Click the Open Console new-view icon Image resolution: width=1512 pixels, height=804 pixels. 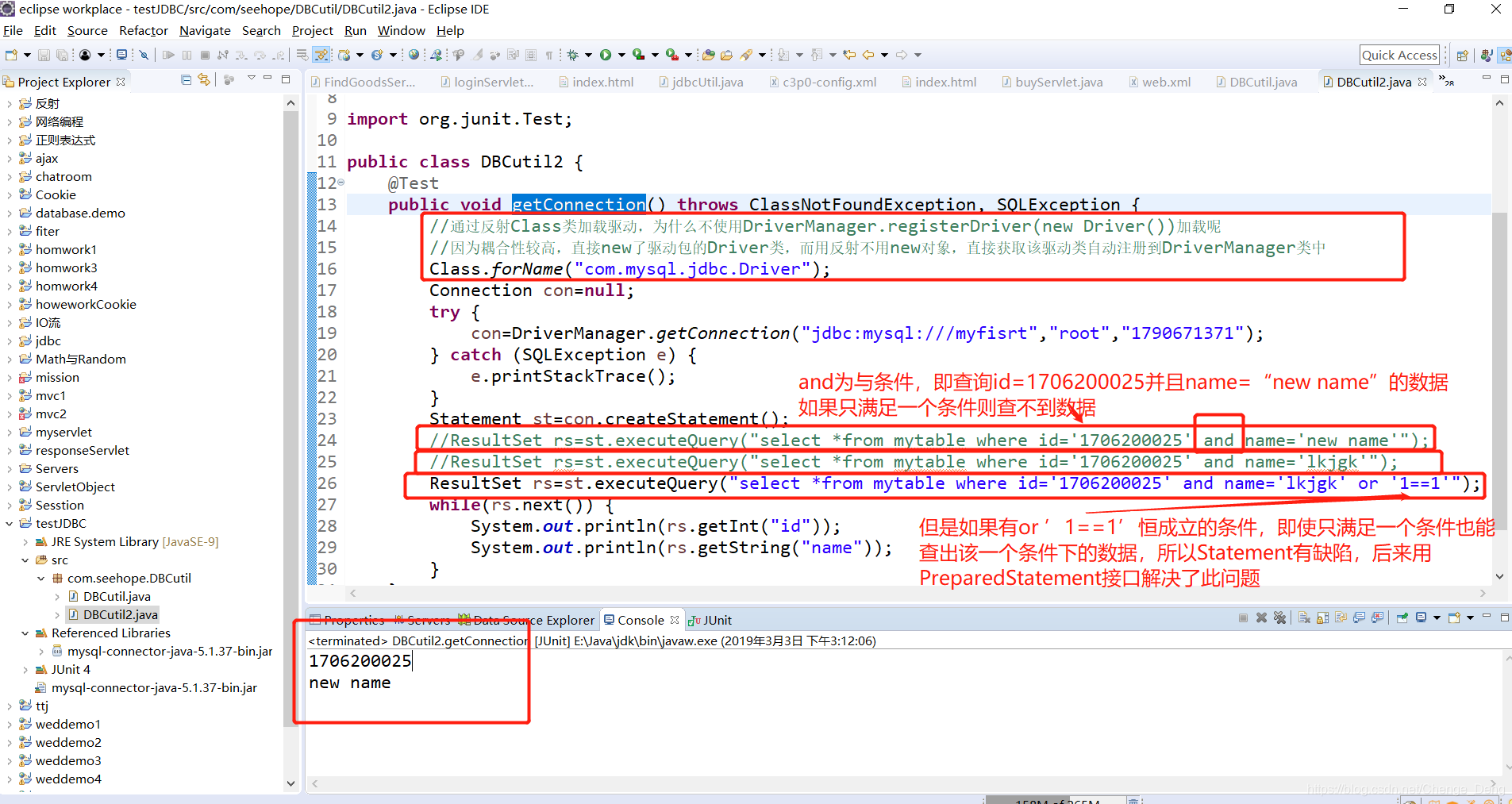pyautogui.click(x=1454, y=617)
